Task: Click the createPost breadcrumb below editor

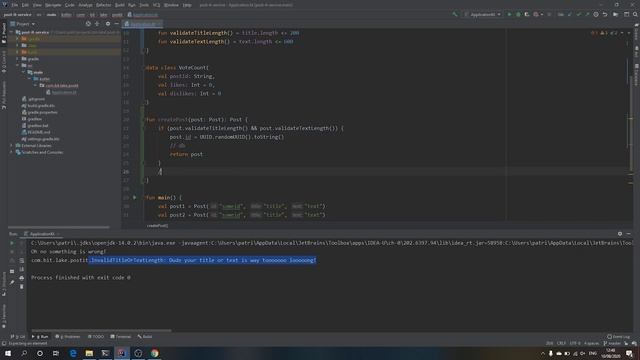Action: pyautogui.click(x=157, y=225)
